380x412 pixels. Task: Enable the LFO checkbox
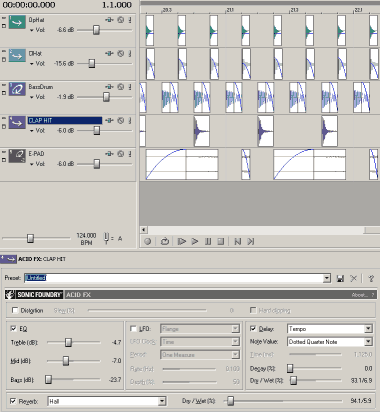[x=133, y=329]
